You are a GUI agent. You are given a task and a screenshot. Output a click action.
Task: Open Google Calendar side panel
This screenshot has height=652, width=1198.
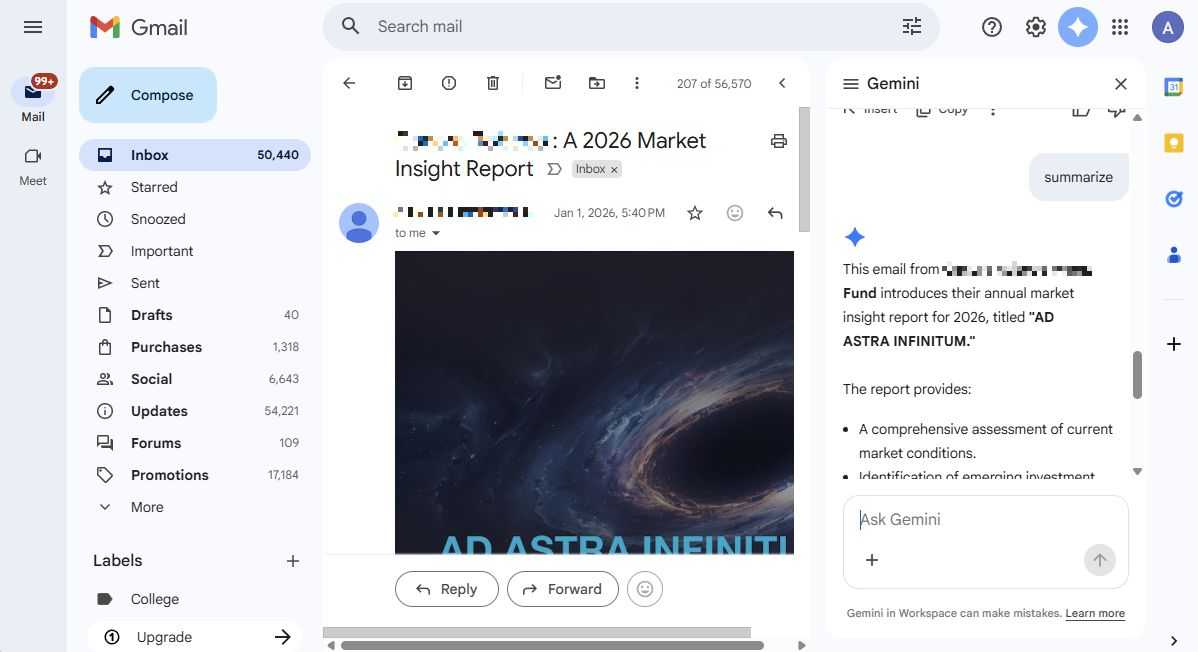click(1174, 87)
